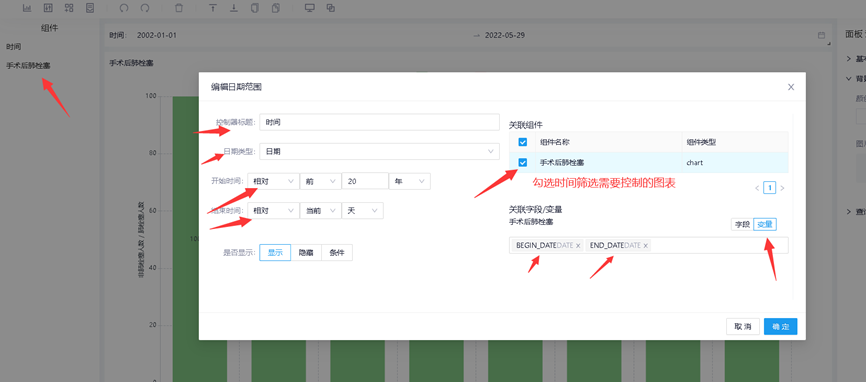Click the 确定 button

pos(780,326)
